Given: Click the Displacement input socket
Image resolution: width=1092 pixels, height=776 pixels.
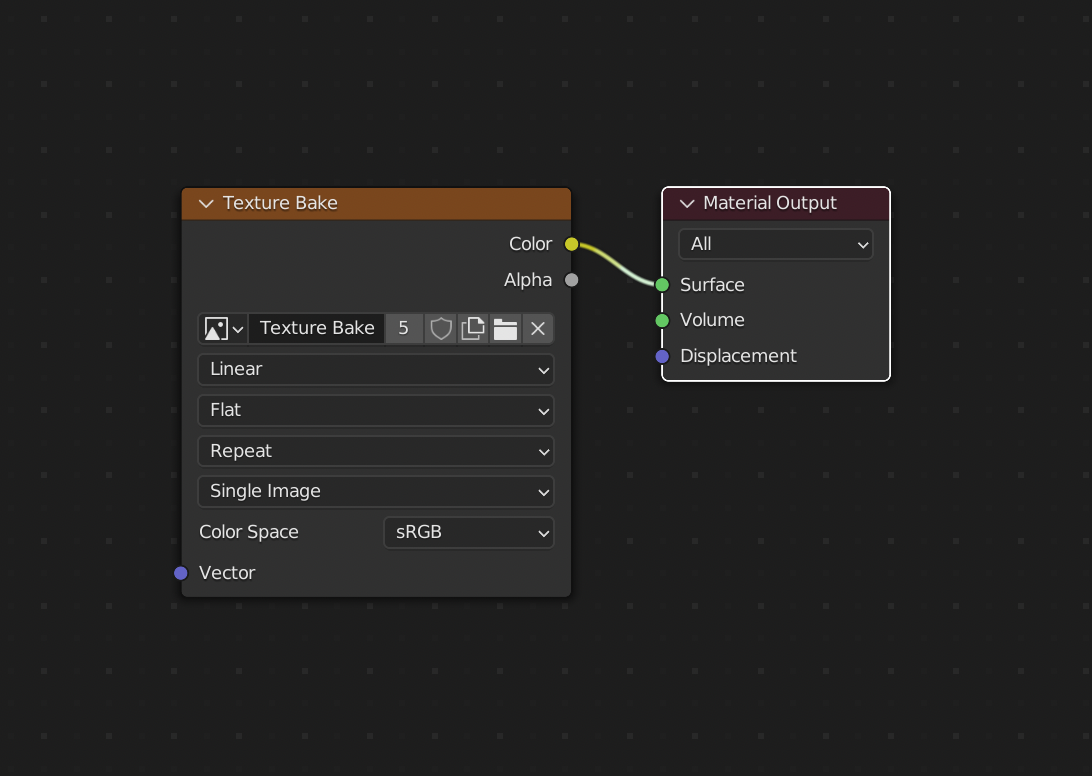Looking at the screenshot, I should point(661,356).
